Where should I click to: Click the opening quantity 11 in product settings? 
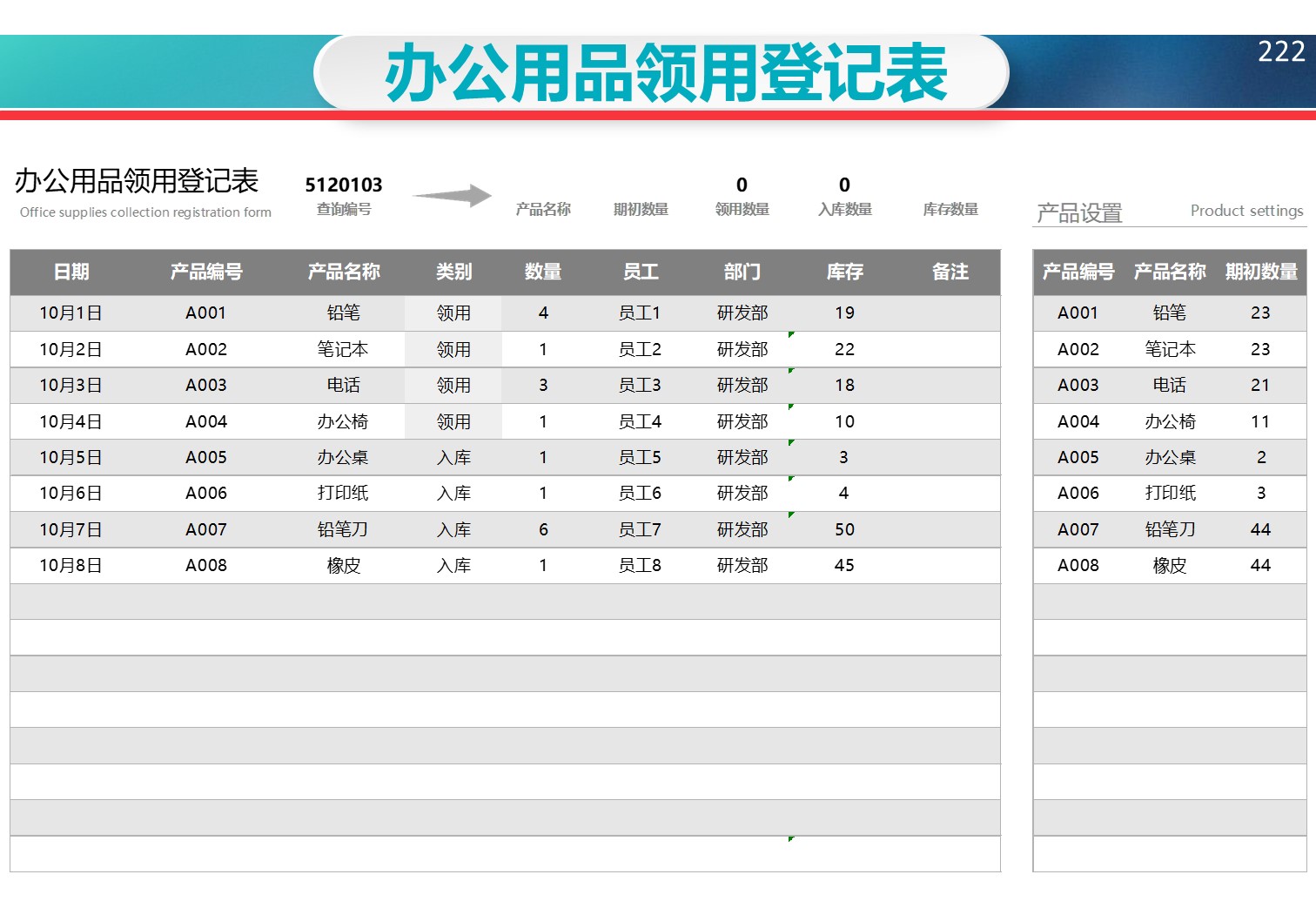point(1260,421)
